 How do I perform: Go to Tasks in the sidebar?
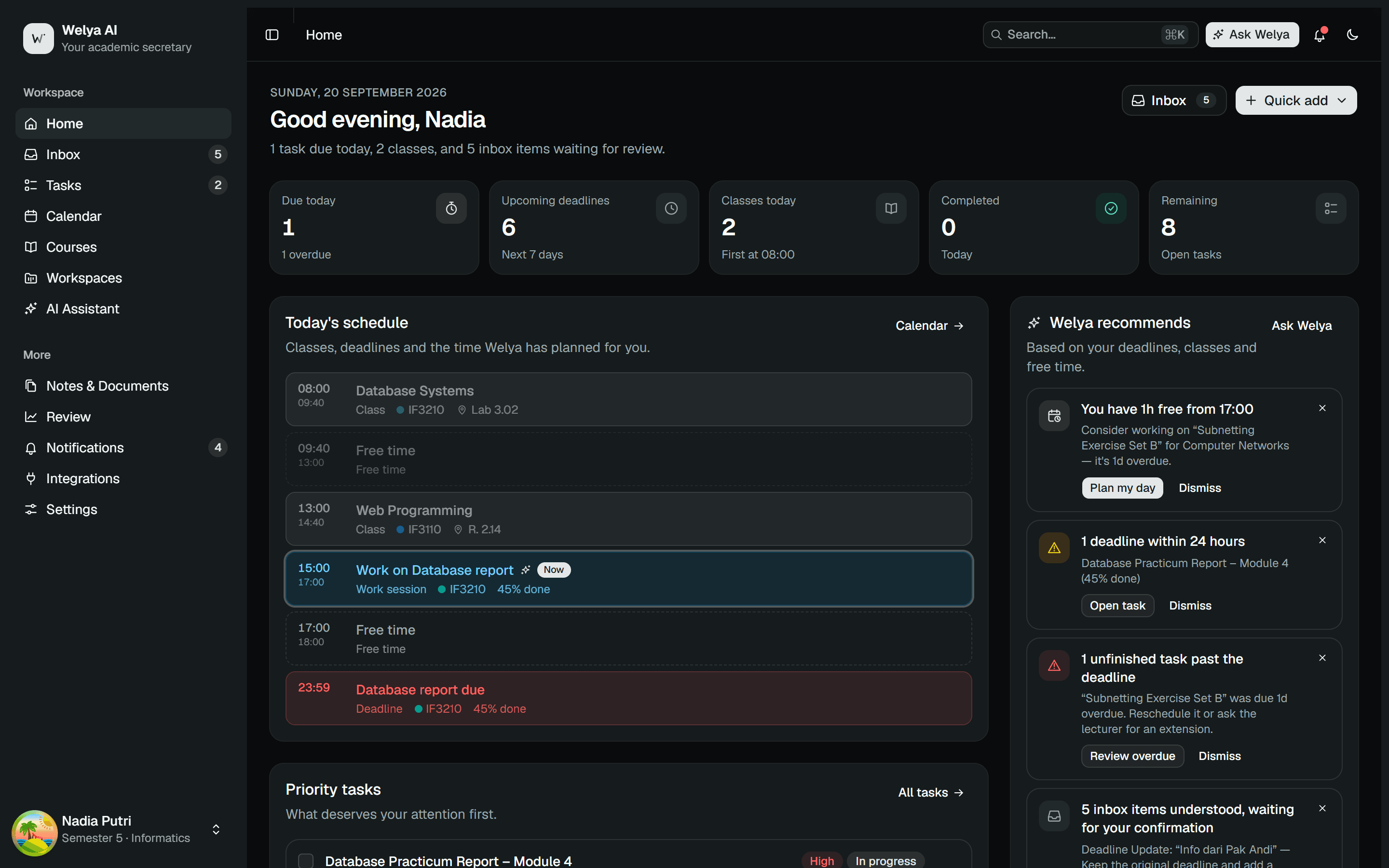(123, 186)
